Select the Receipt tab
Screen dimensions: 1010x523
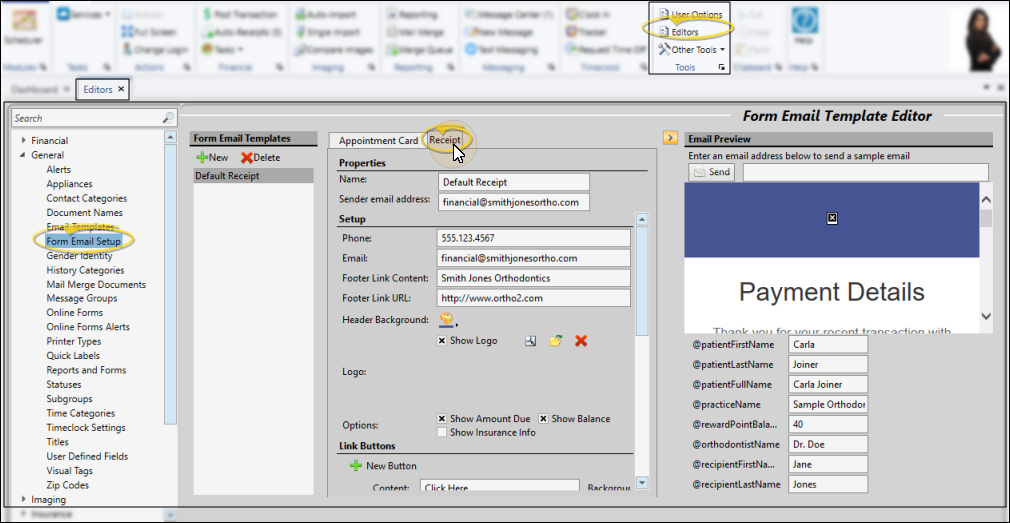tap(444, 140)
